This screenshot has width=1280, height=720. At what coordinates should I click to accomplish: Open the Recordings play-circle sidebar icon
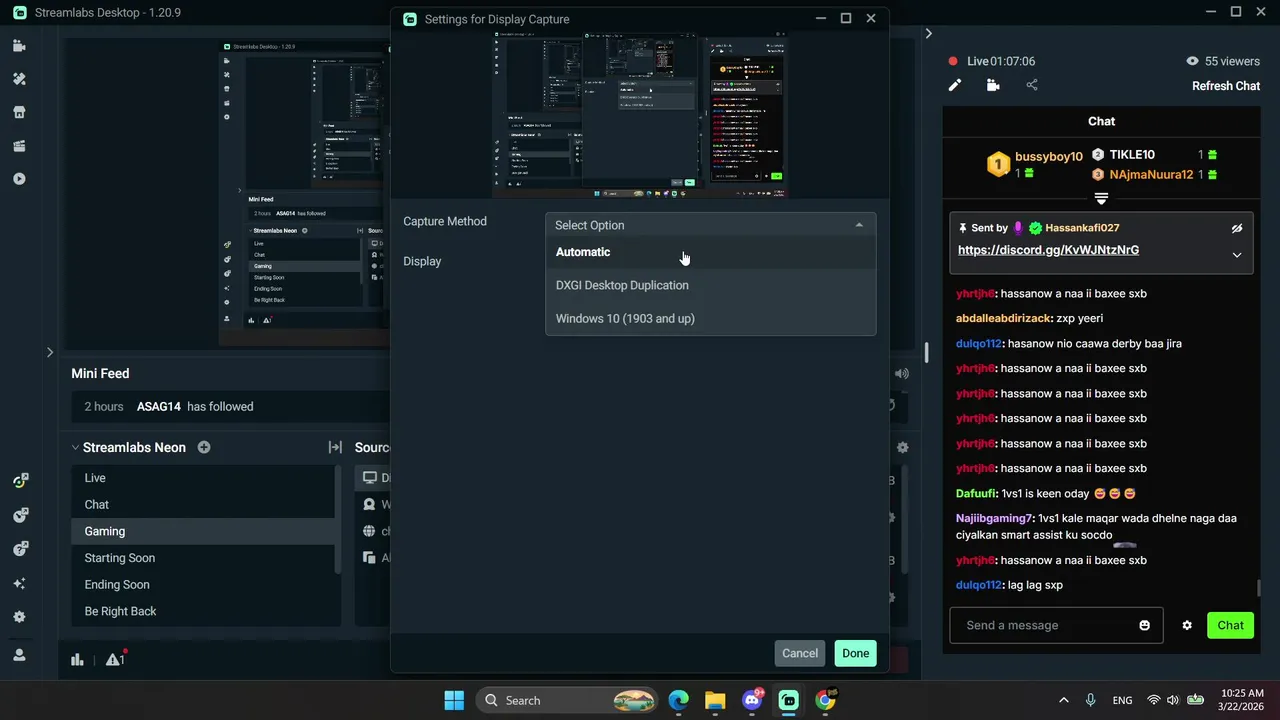(19, 179)
